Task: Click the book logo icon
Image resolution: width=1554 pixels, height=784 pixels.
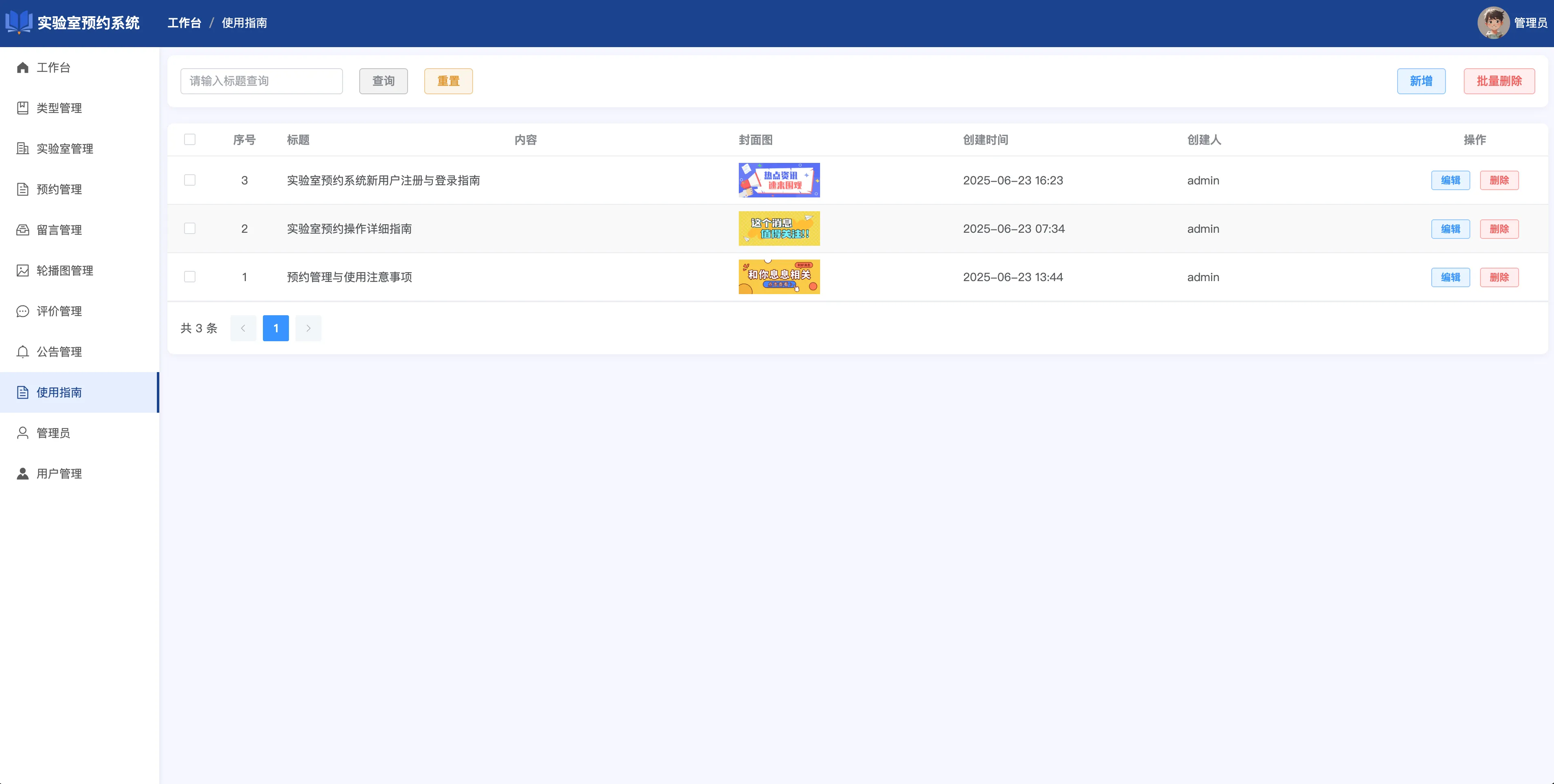Action: (19, 22)
